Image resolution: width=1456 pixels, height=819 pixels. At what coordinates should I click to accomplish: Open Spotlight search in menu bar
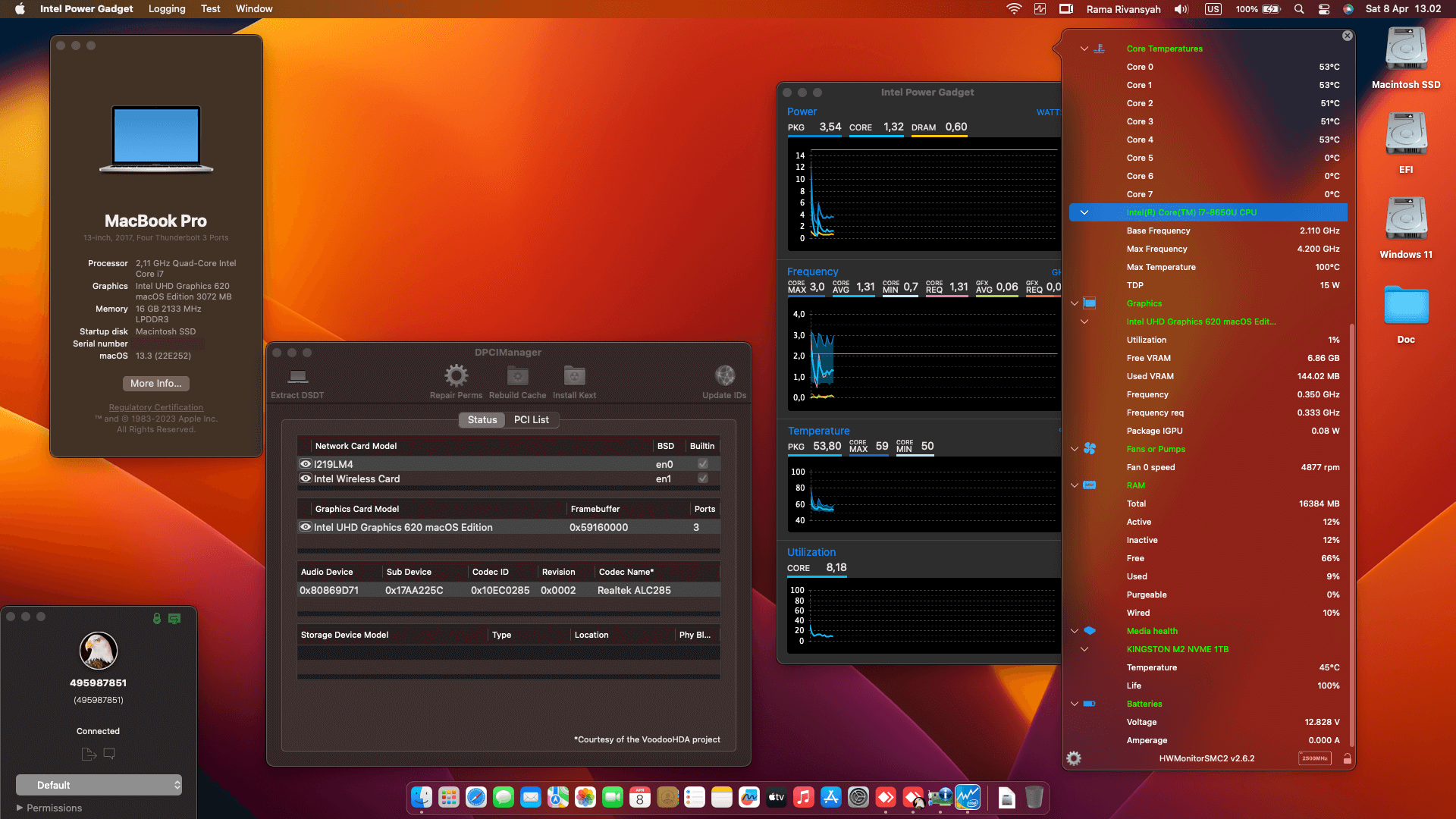click(x=1299, y=9)
